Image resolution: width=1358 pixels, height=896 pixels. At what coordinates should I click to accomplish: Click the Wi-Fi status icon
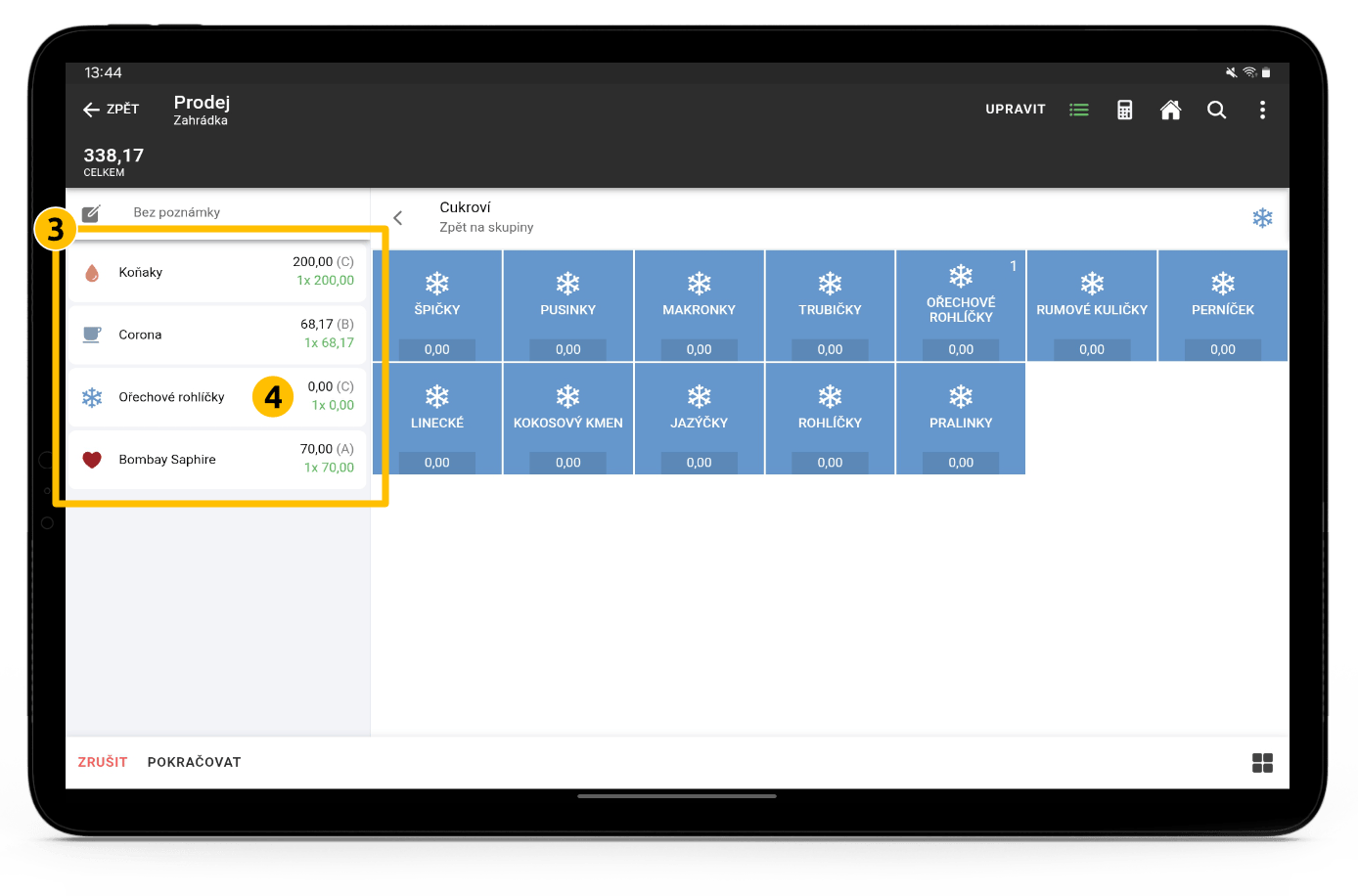coord(1249,72)
